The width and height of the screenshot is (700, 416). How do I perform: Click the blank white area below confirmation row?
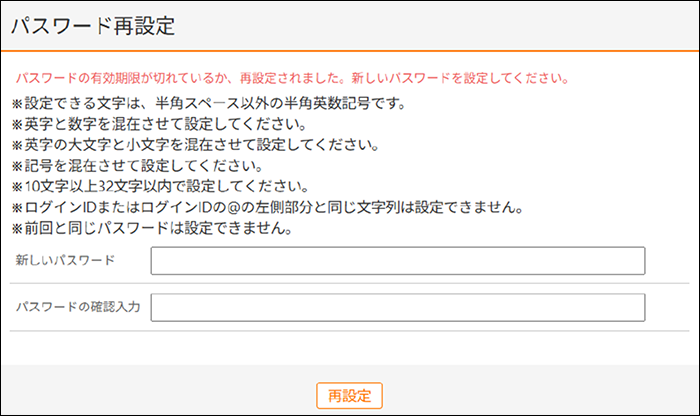click(x=350, y=348)
